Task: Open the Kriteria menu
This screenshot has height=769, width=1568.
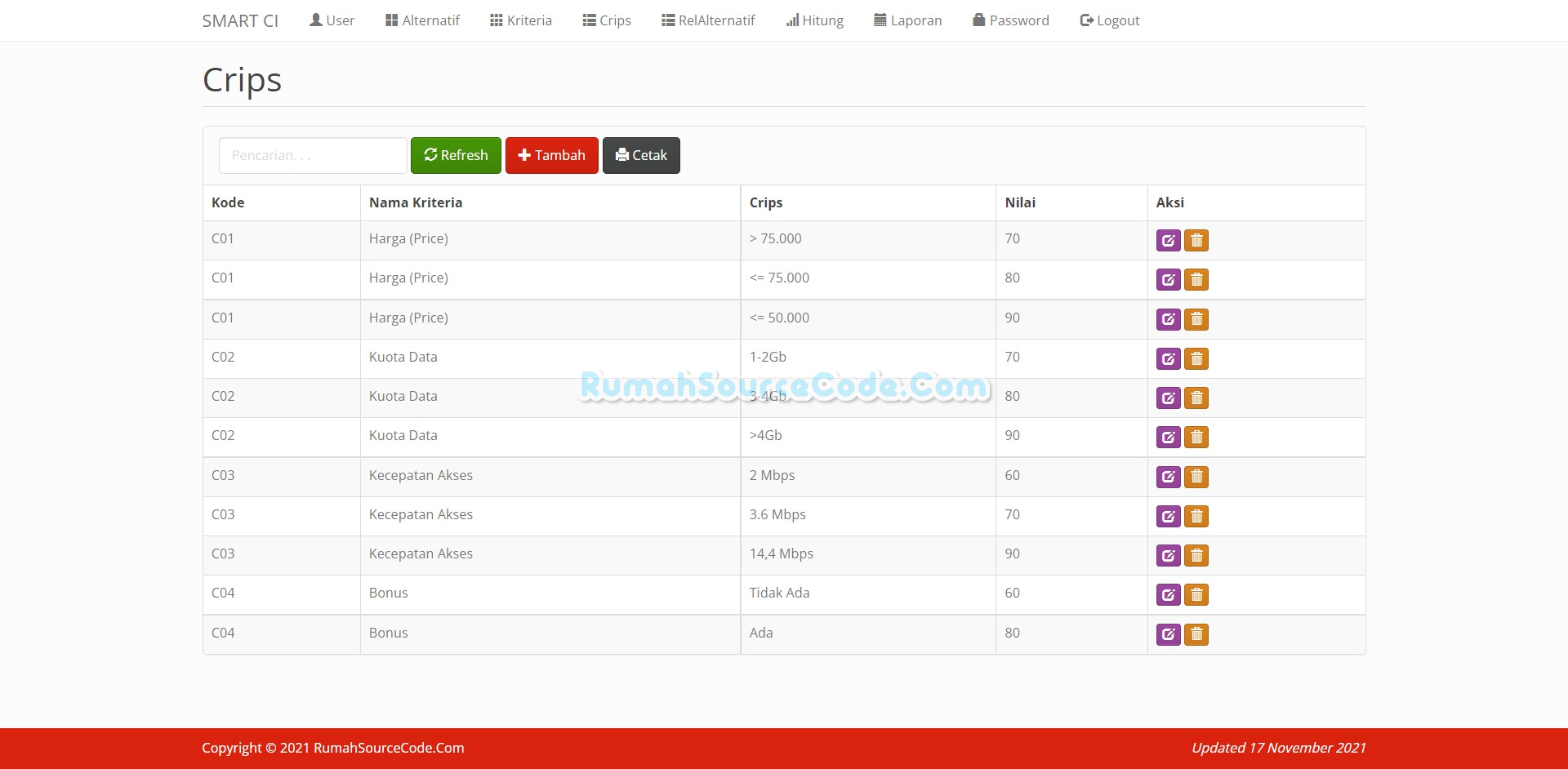Action: (x=520, y=20)
